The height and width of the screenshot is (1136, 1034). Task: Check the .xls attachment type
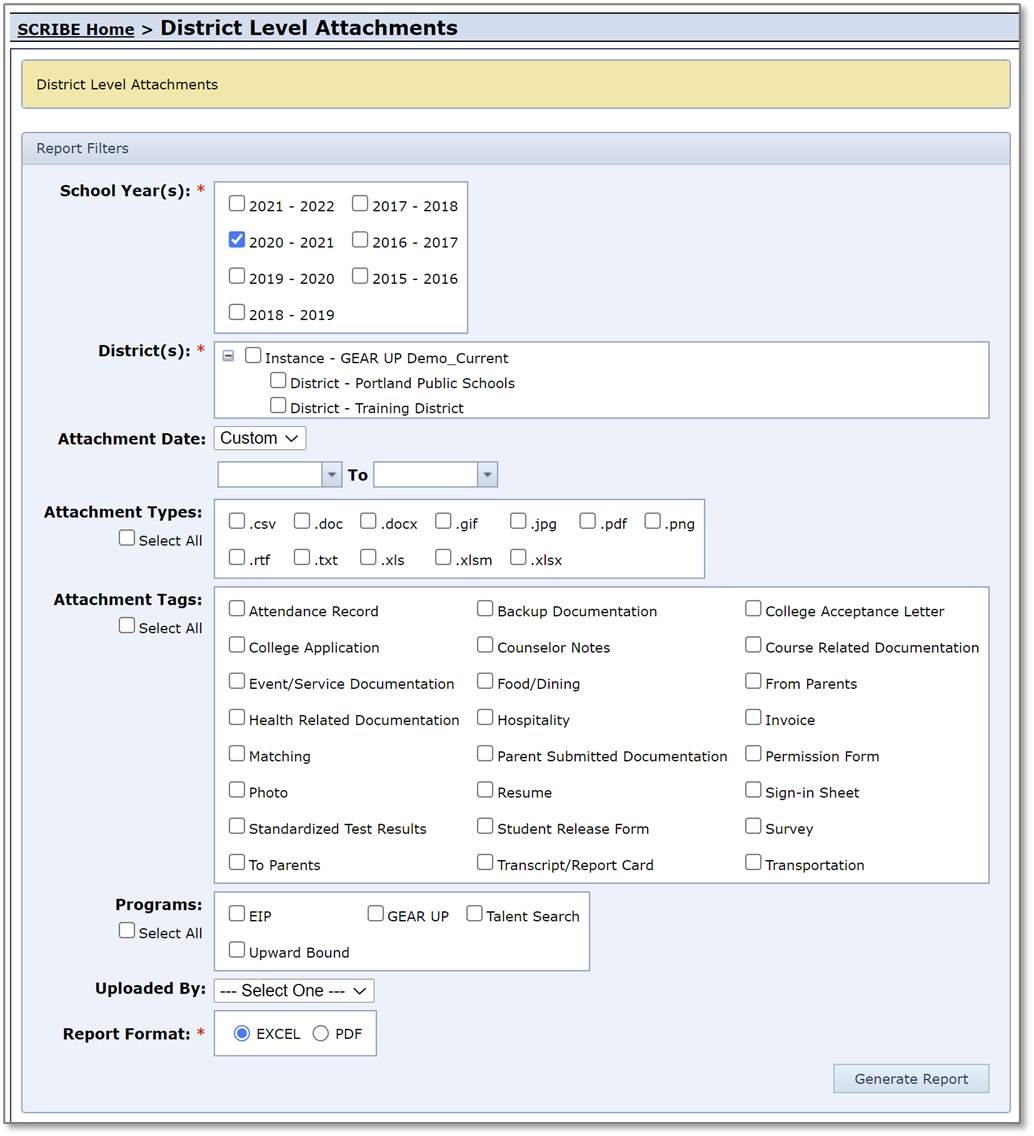tap(369, 557)
